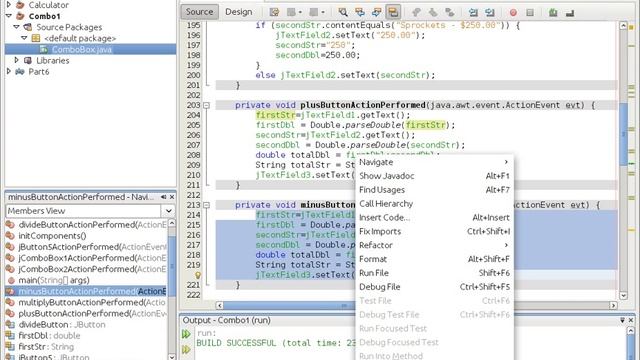Screen dimensions: 640x360
Task: Stop macro recording square icon
Action: tap(530, 12)
